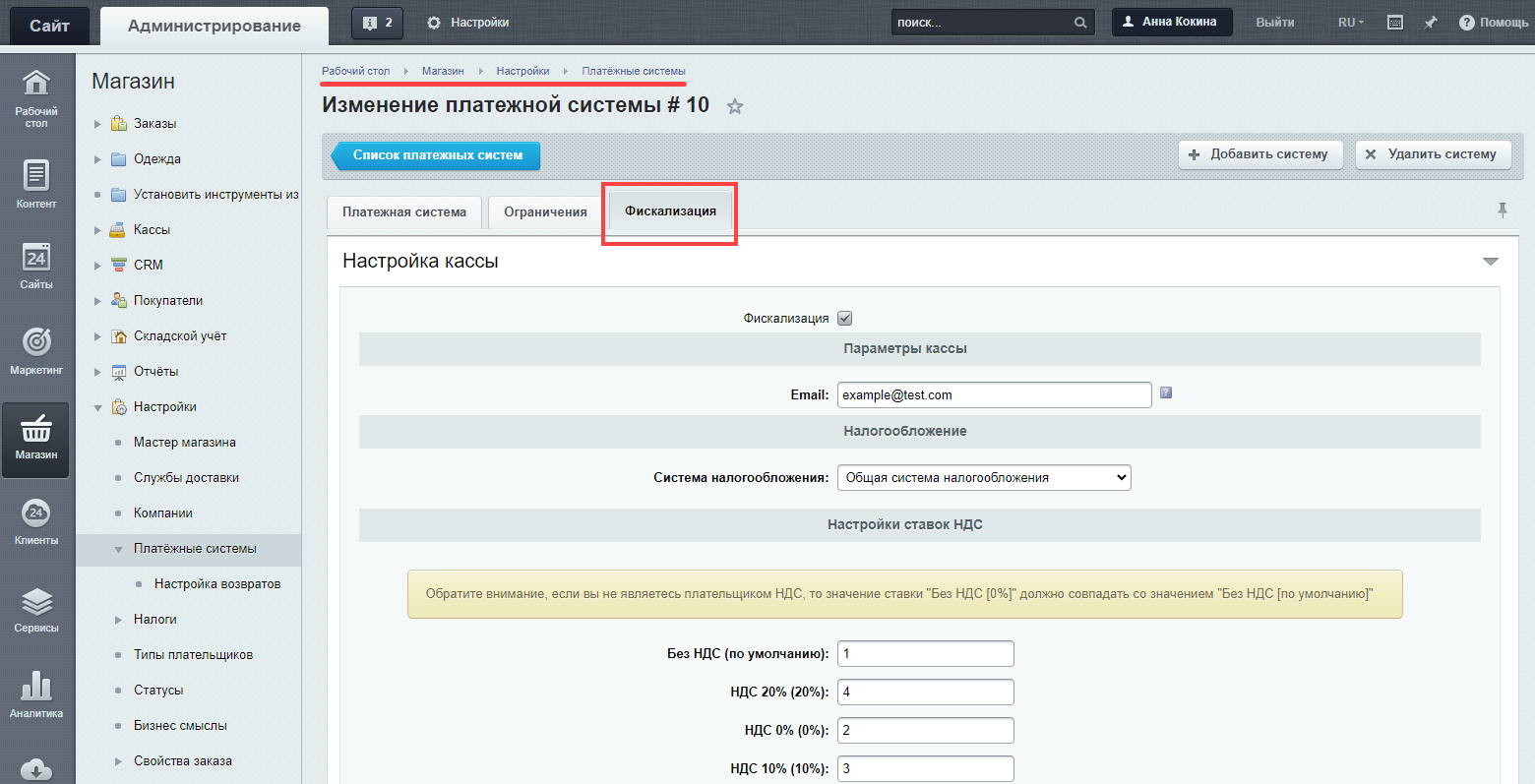The image size is (1535, 784).
Task: Click the Без НДС (по умолчанию) field
Action: point(925,654)
